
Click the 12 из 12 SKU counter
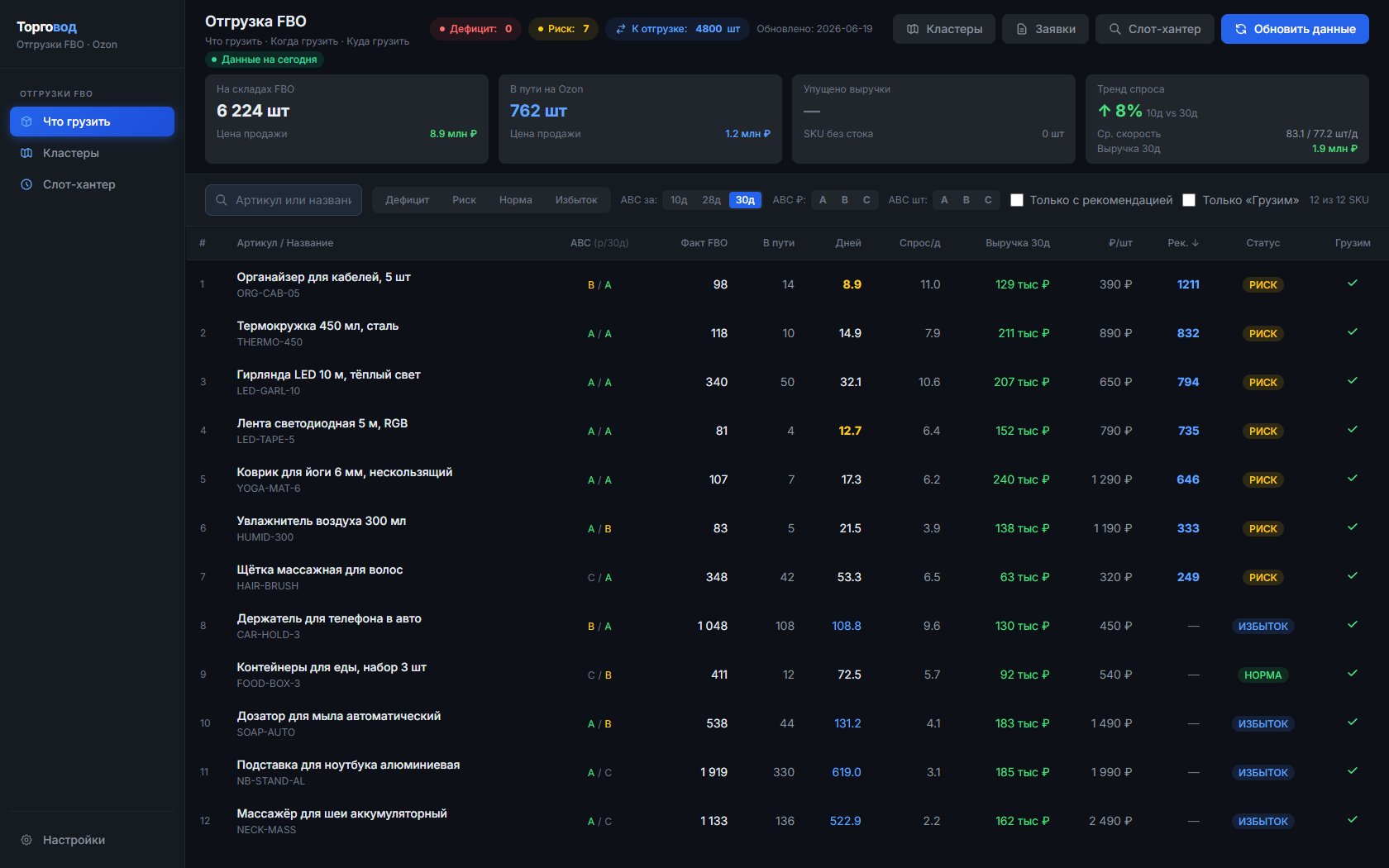click(x=1339, y=200)
